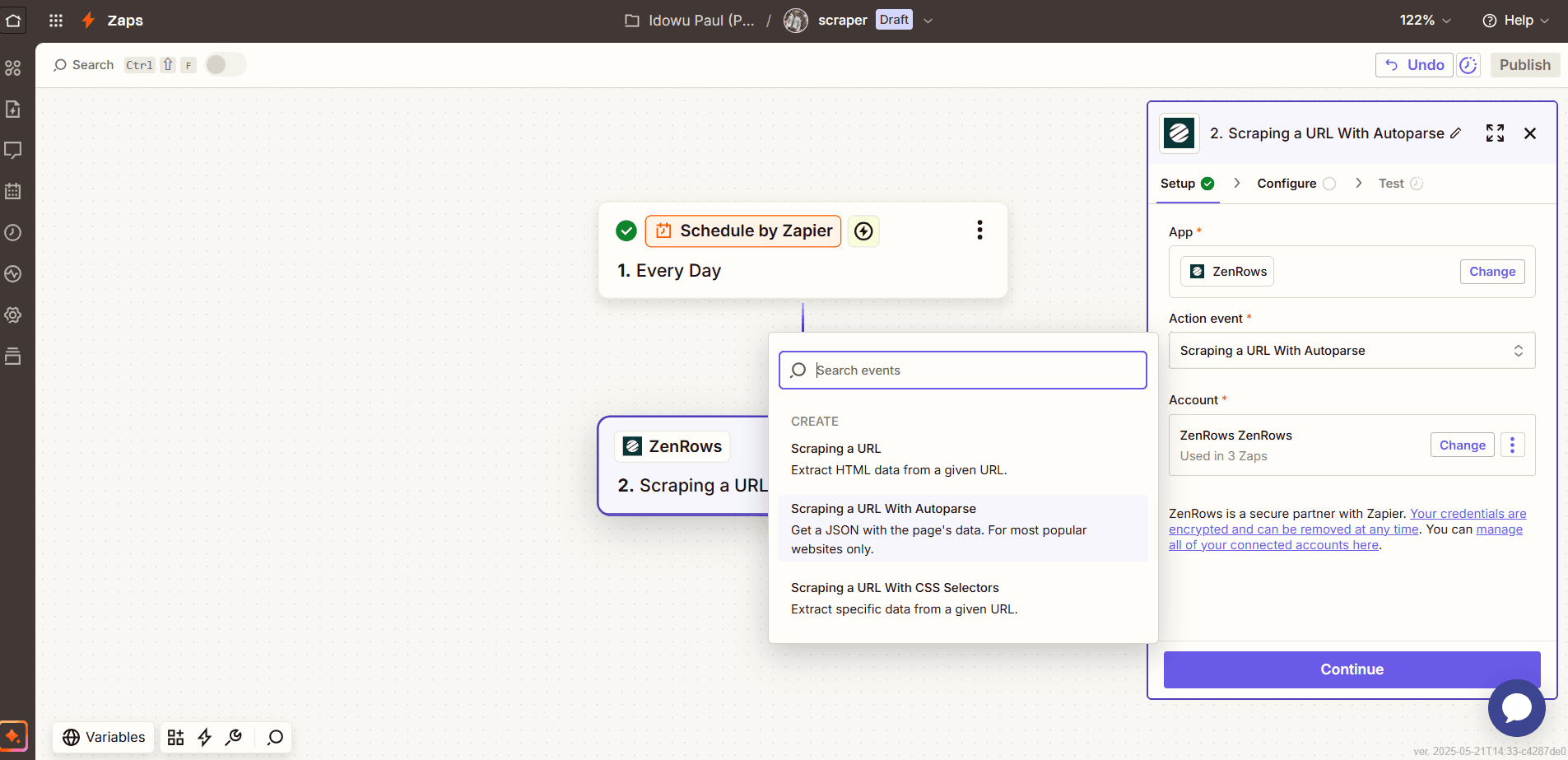Rename step using the pencil edit icon
The height and width of the screenshot is (760, 1568).
coord(1455,133)
